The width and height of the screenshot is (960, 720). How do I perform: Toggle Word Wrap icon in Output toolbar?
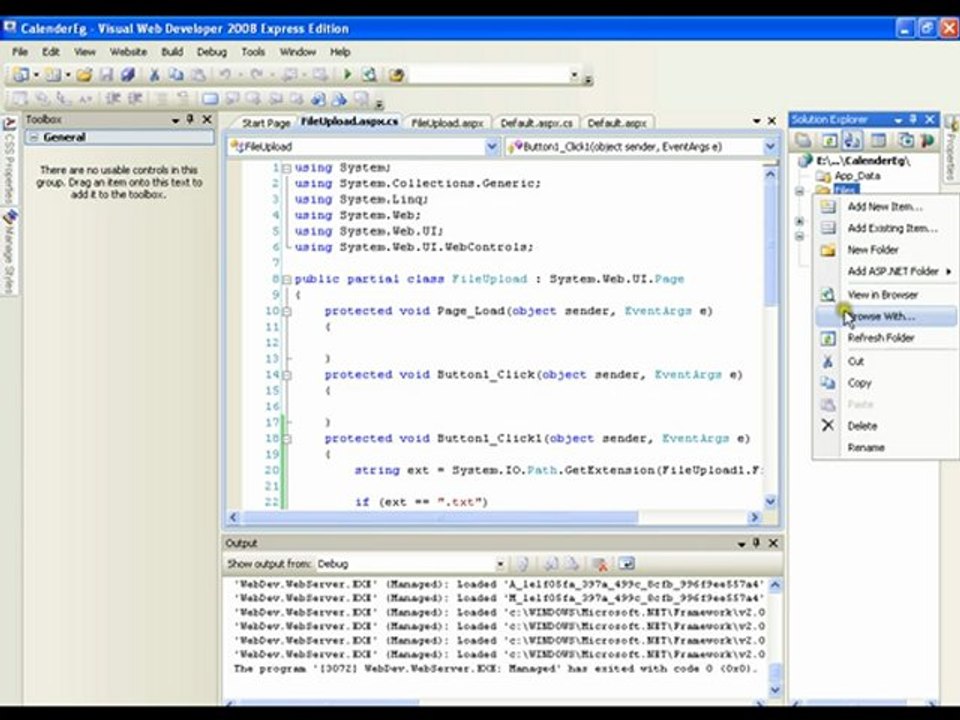click(x=626, y=564)
